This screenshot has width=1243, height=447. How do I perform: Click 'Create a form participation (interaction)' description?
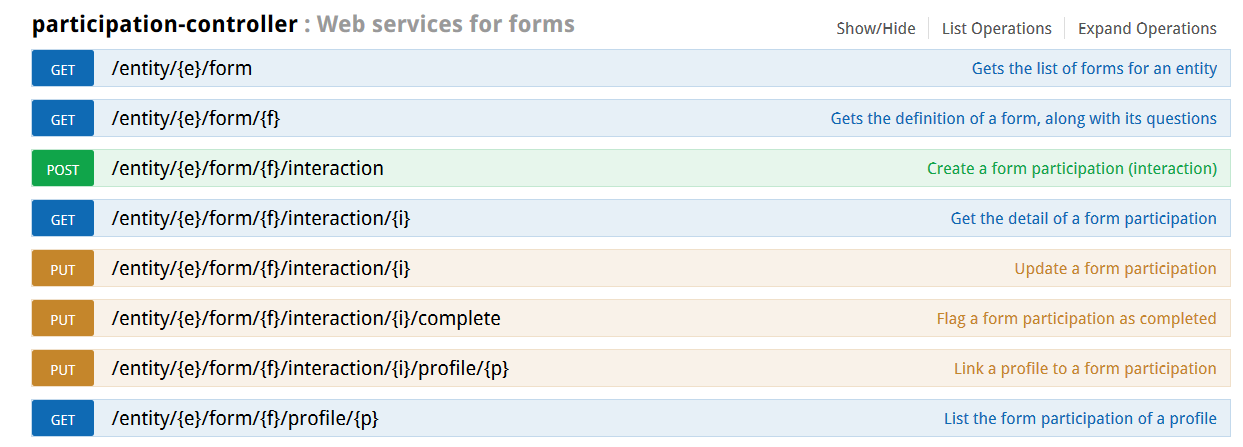pos(1071,169)
